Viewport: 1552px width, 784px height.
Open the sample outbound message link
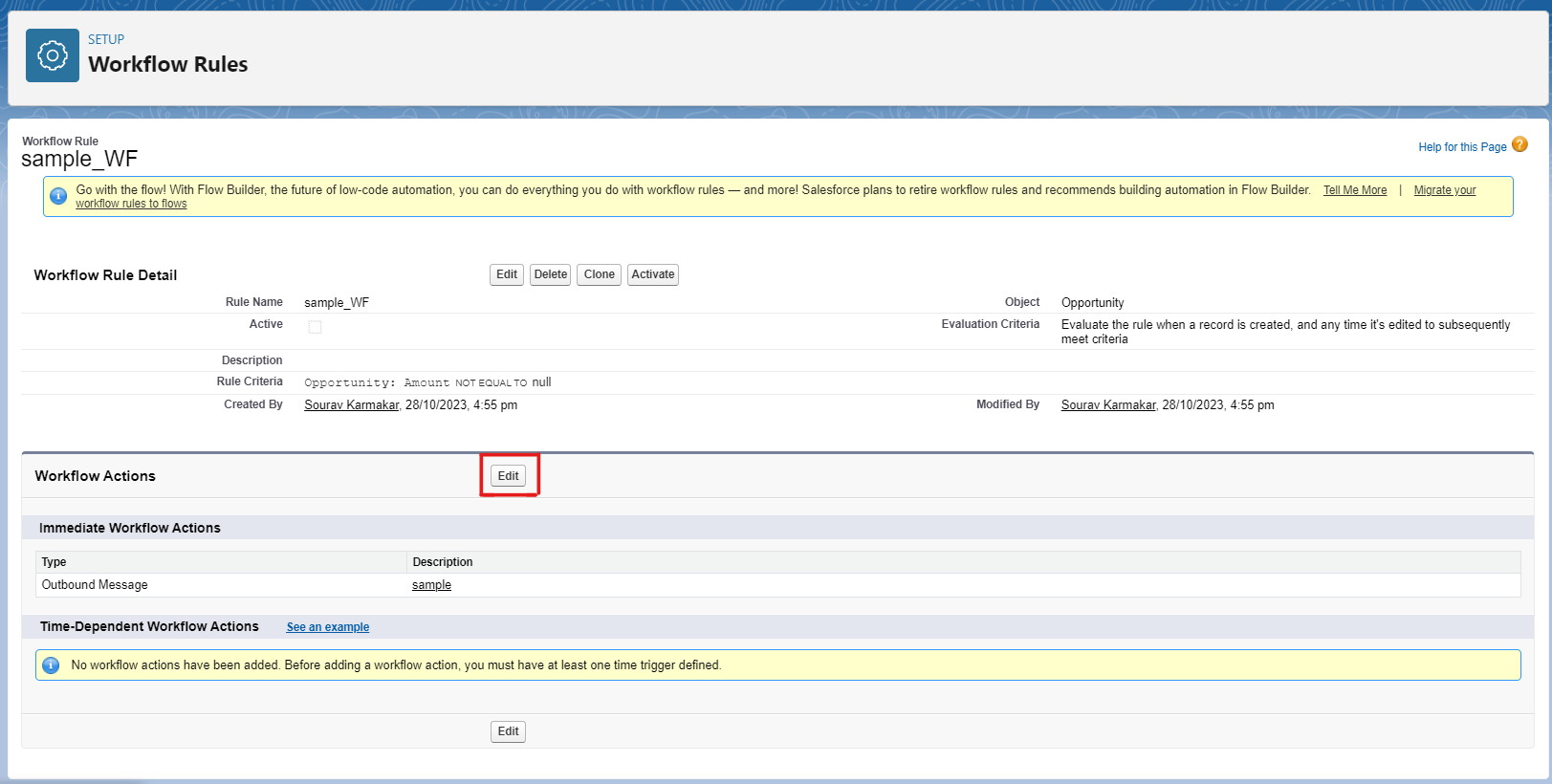[431, 585]
